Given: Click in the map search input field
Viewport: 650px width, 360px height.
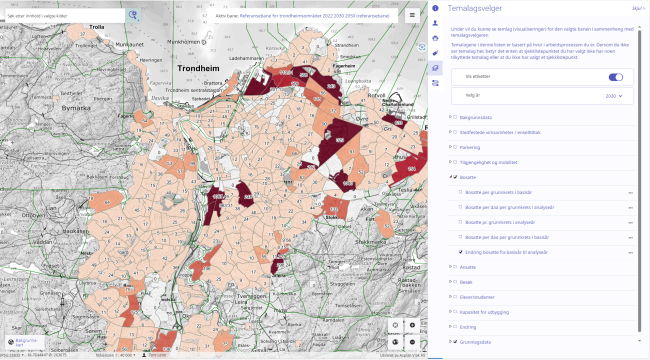Looking at the screenshot, I should point(65,16).
